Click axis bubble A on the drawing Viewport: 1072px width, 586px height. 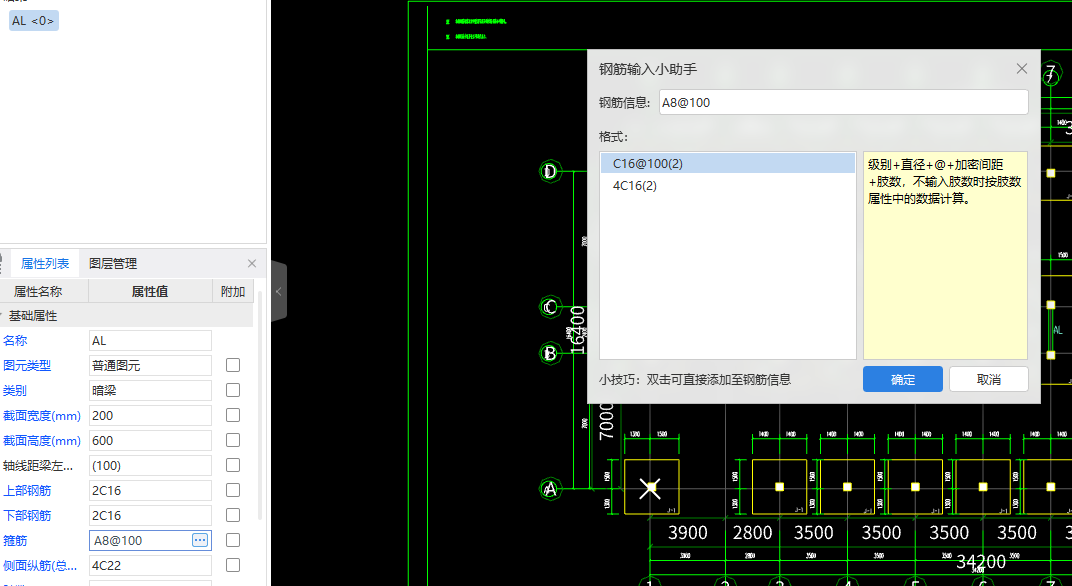point(548,489)
